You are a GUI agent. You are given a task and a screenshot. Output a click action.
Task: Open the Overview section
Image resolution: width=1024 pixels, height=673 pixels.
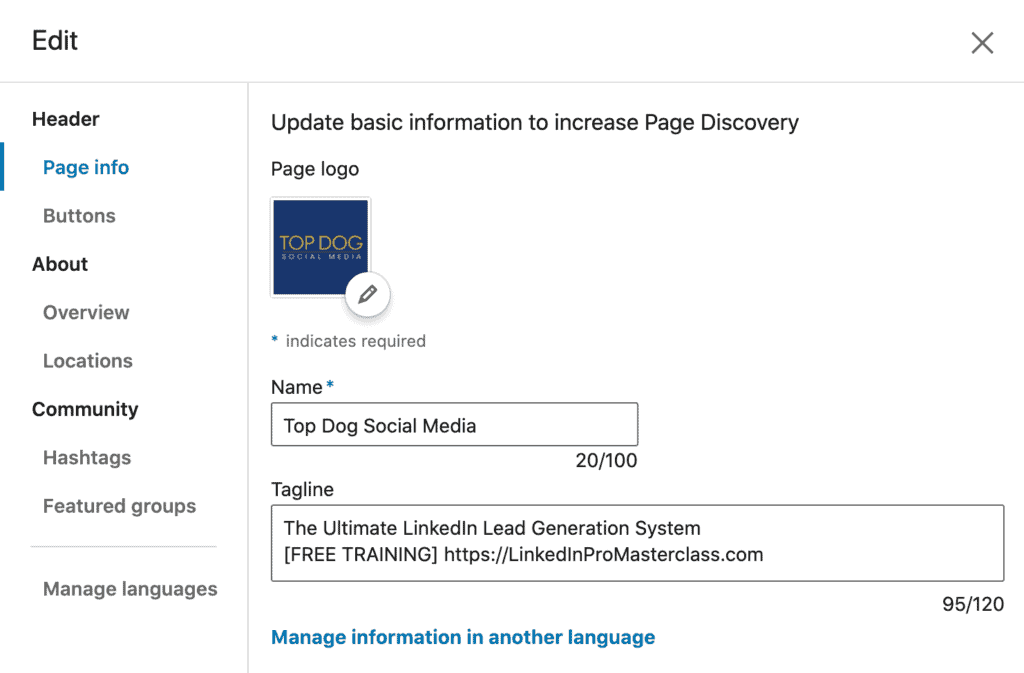click(x=86, y=312)
